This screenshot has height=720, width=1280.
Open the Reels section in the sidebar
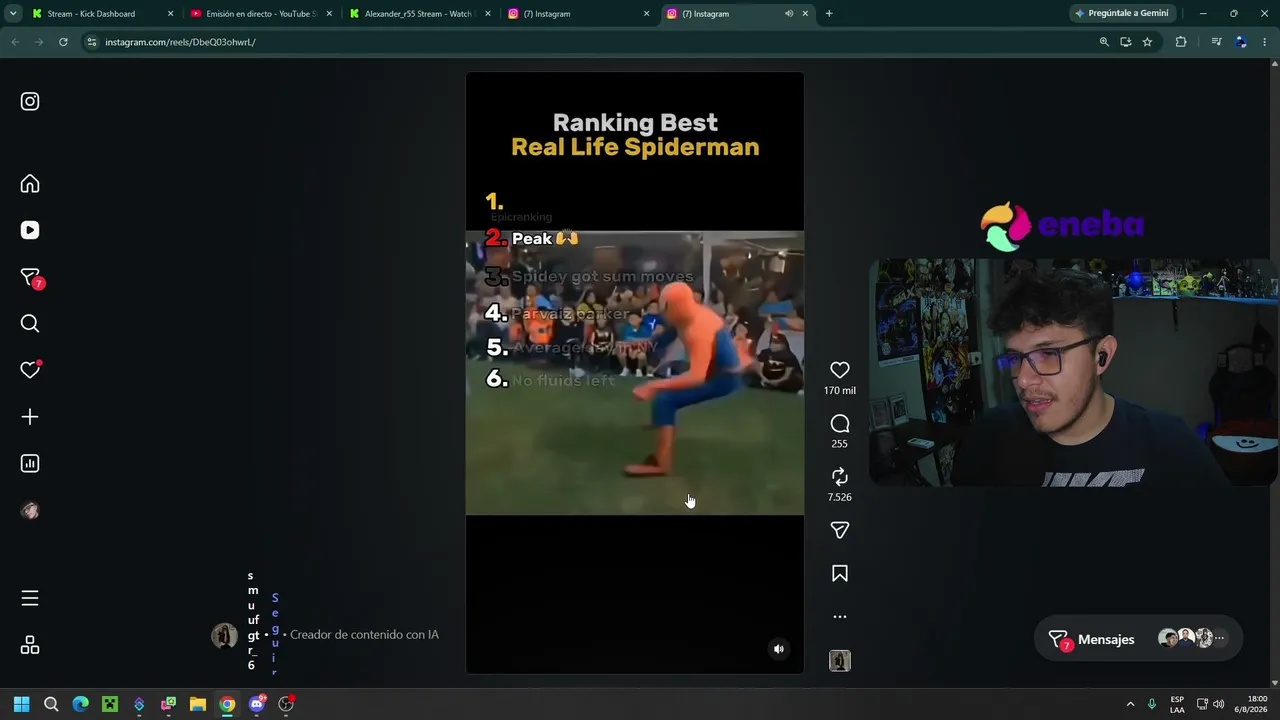(x=30, y=230)
